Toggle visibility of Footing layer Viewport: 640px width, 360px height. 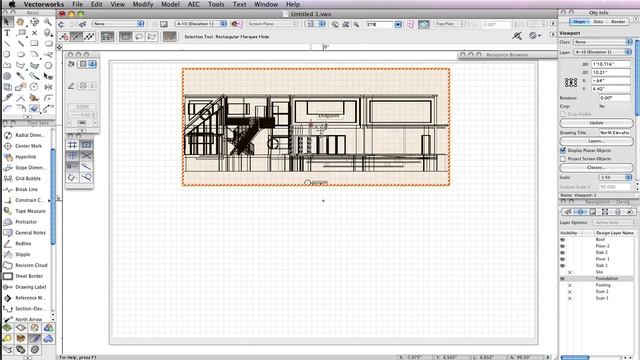click(x=570, y=285)
